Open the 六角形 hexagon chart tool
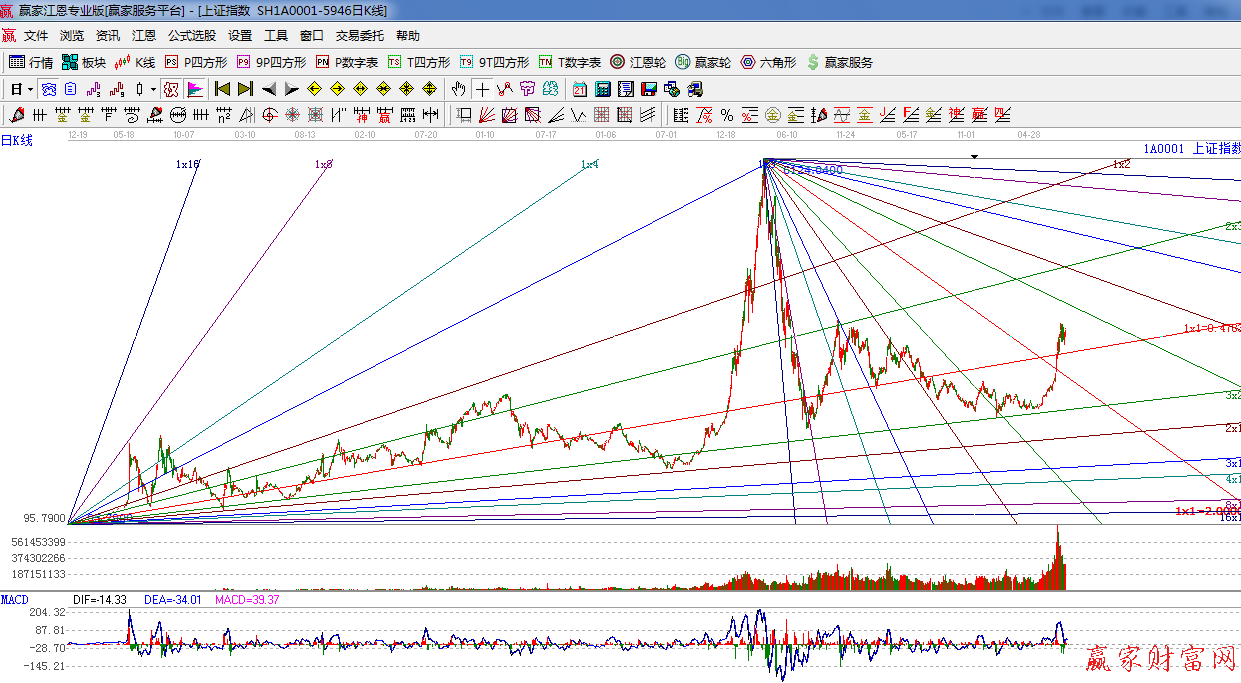This screenshot has width=1241, height=683. click(x=768, y=62)
